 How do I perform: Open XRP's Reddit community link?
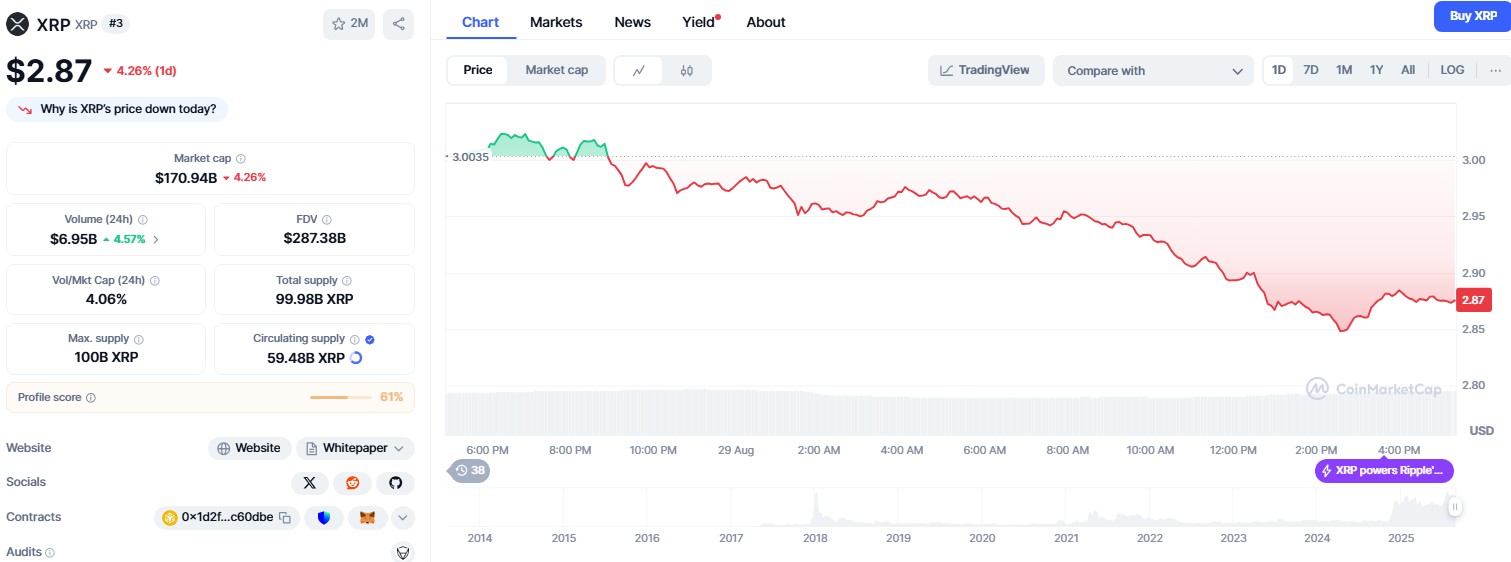click(x=352, y=483)
